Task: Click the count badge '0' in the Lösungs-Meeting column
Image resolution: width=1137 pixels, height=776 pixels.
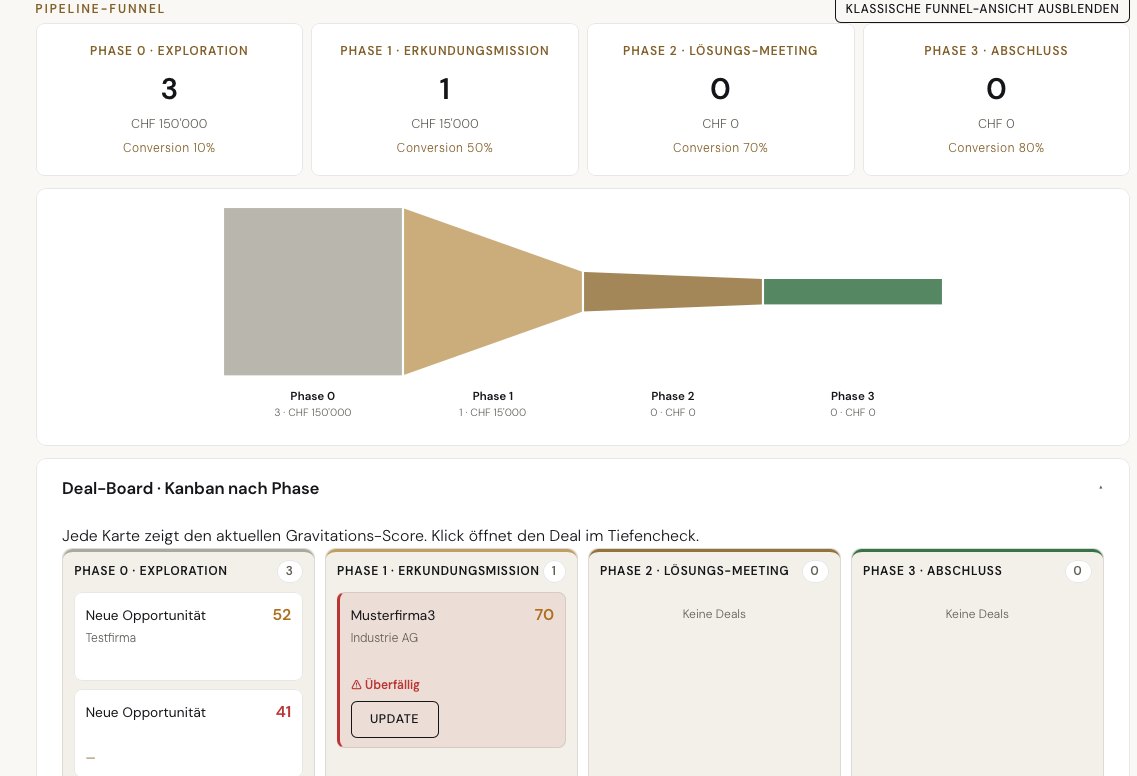Action: 814,571
